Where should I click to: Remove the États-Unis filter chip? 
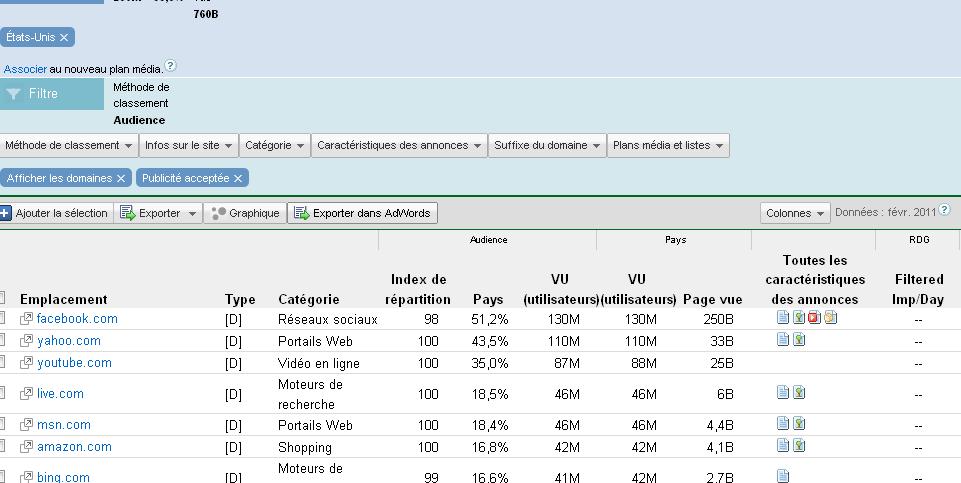64,37
